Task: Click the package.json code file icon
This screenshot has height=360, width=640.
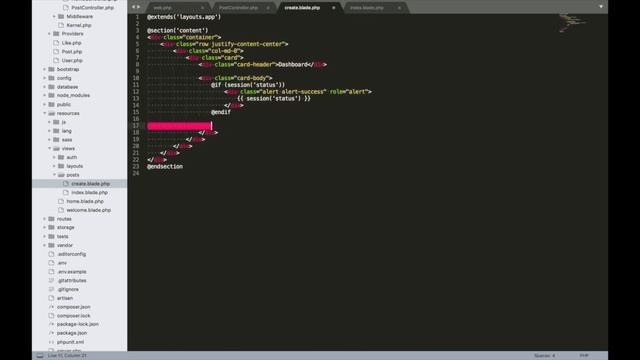Action: [51, 333]
